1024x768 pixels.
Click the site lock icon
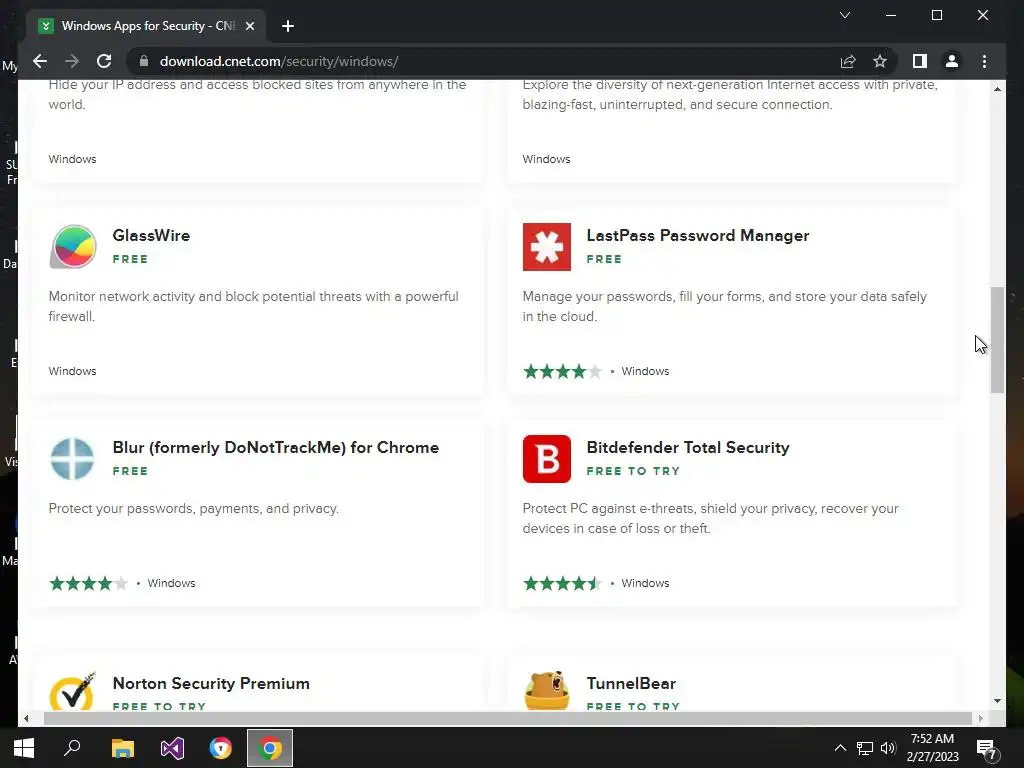(144, 61)
